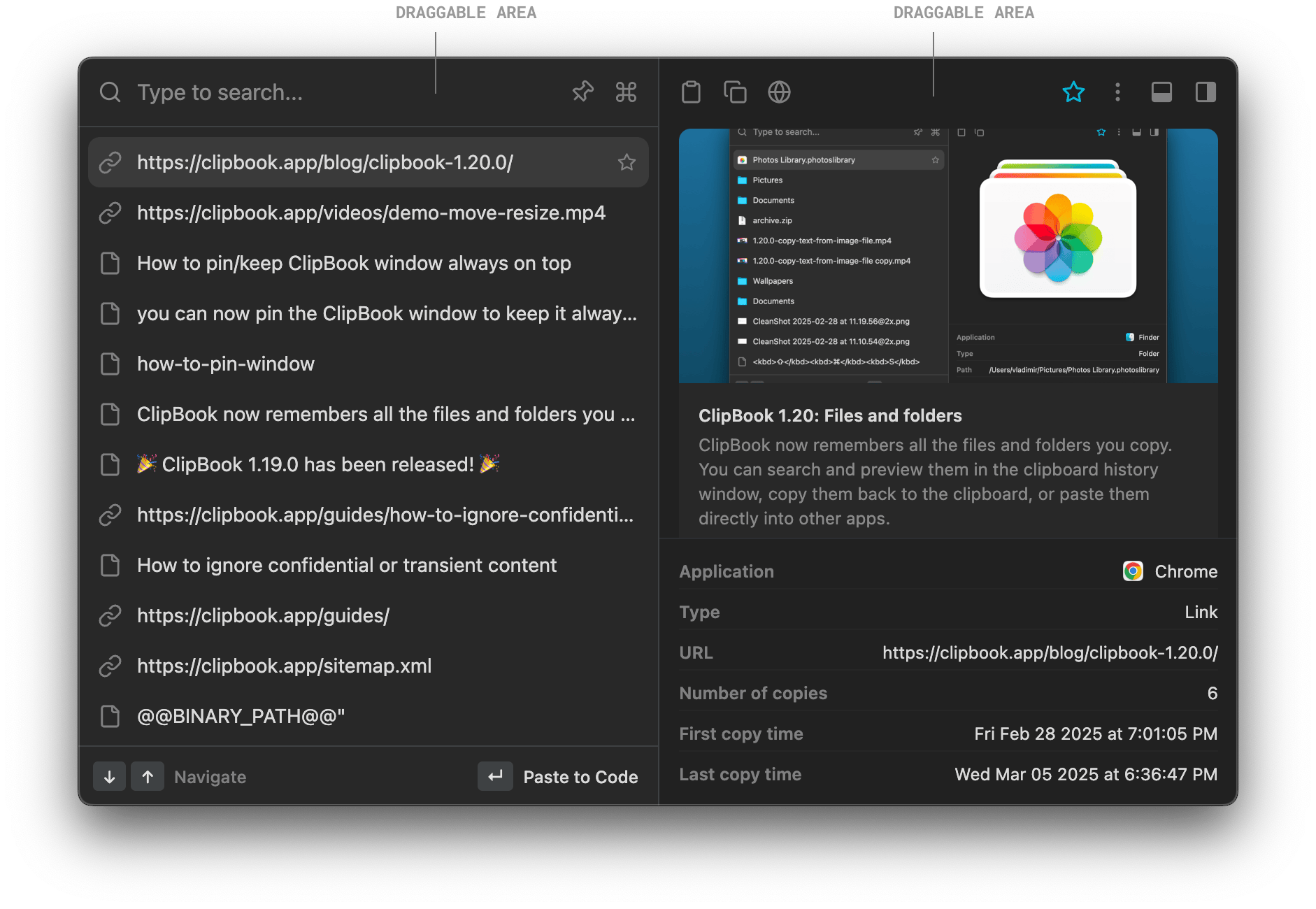Toggle the right preview pane icon

tap(1206, 92)
